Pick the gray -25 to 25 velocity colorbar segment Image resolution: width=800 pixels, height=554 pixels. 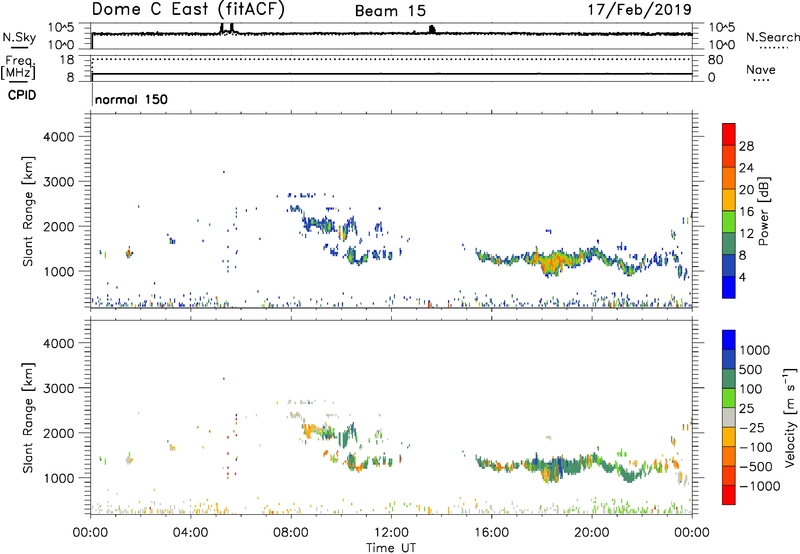pyautogui.click(x=729, y=418)
